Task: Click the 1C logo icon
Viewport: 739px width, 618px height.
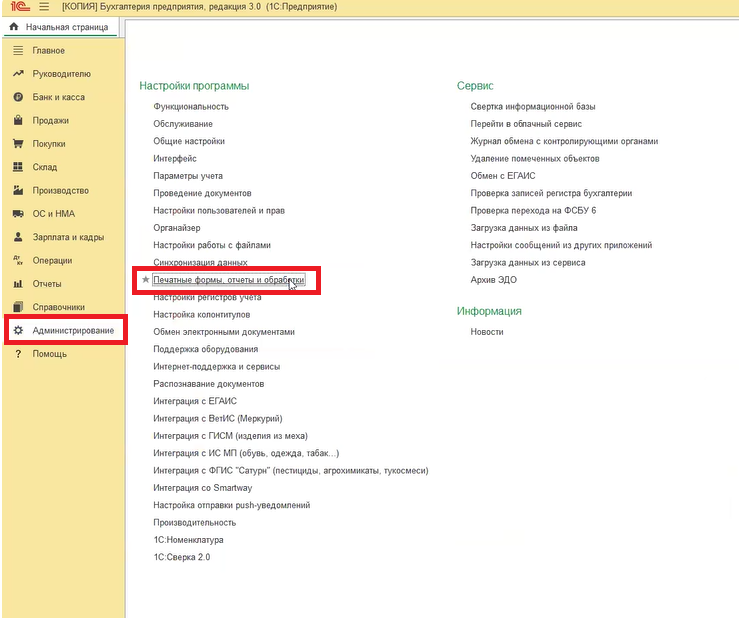Action: point(20,7)
